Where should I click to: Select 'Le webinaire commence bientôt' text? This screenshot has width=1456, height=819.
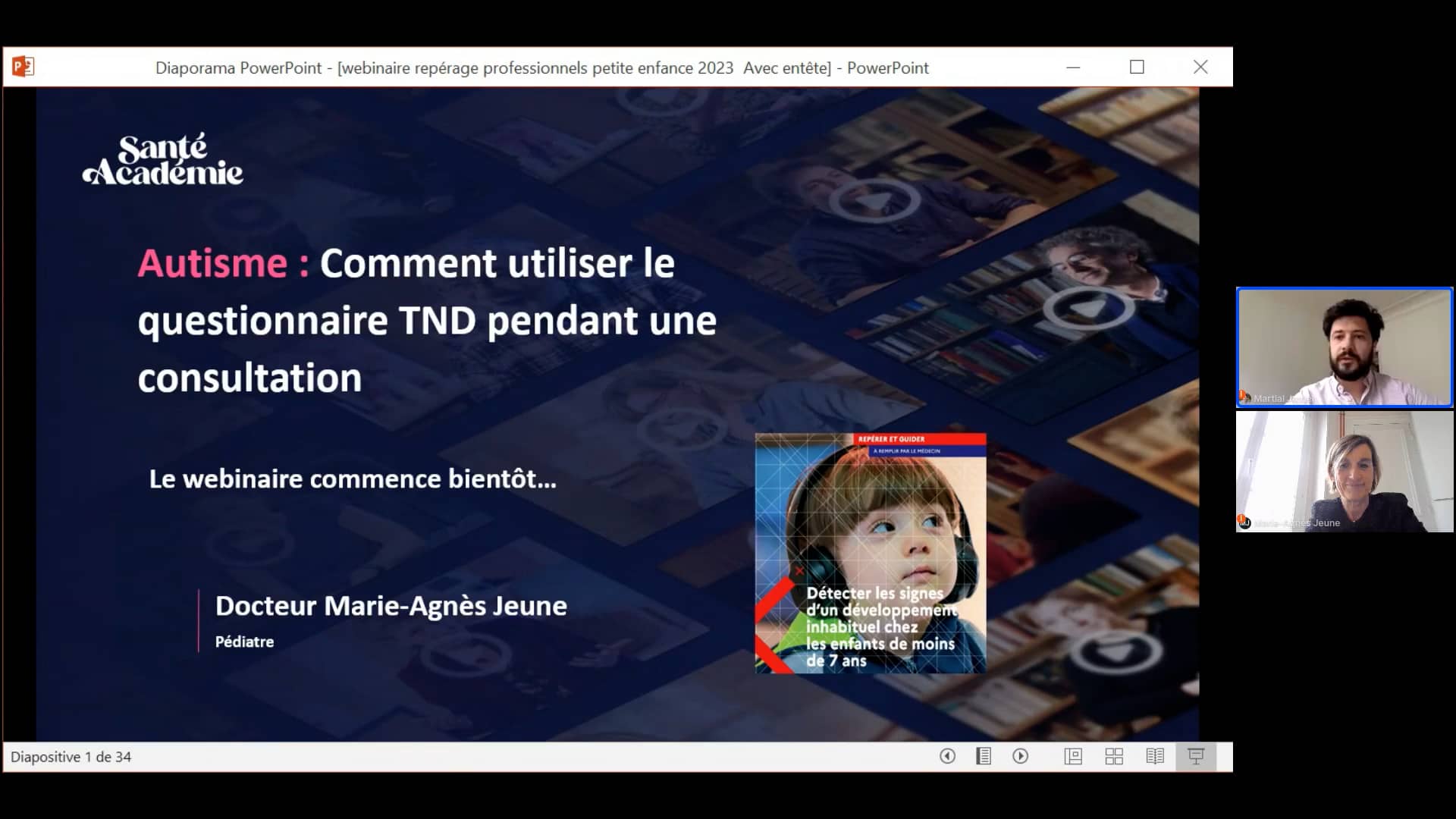pos(353,479)
